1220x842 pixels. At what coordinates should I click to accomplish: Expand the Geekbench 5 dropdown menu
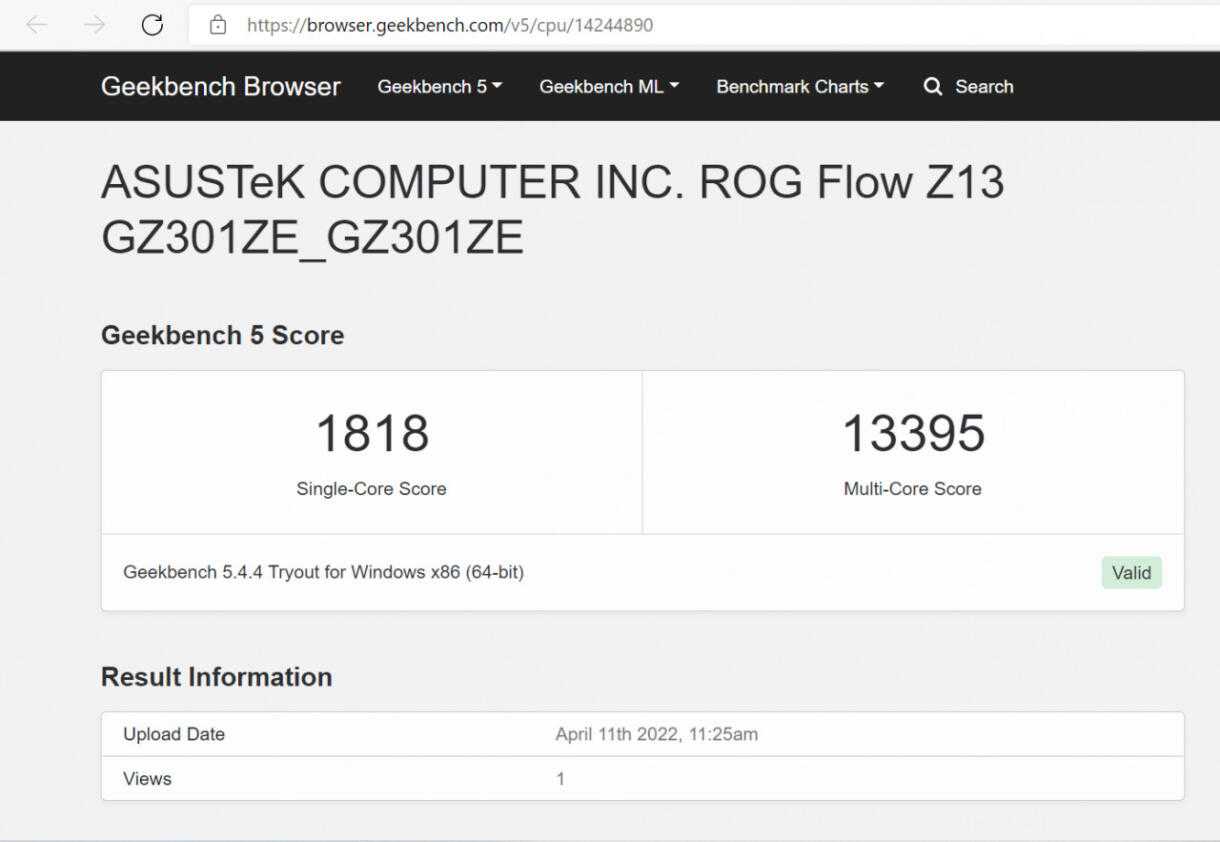tap(439, 87)
